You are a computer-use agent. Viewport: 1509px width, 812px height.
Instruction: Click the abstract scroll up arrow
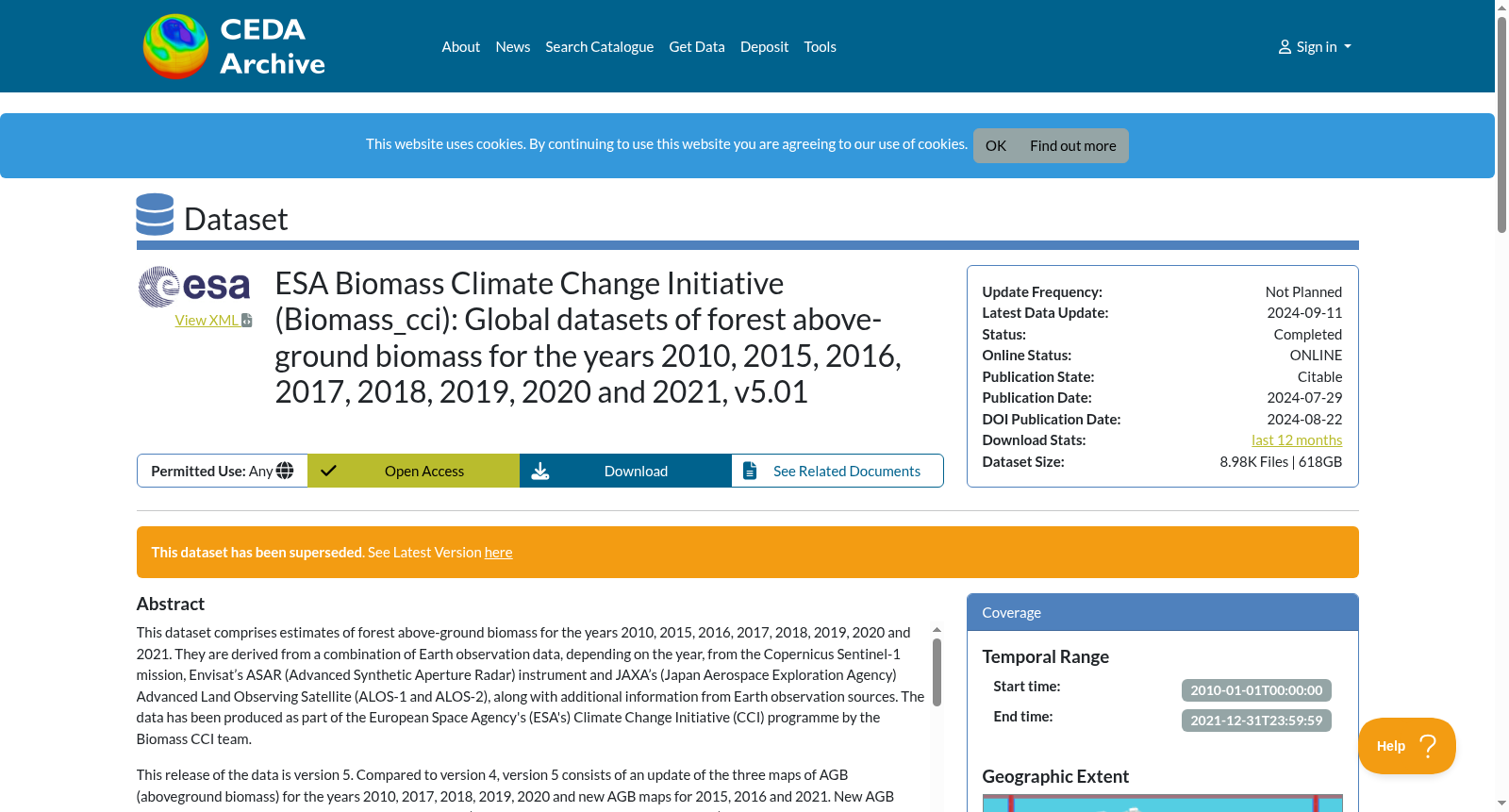click(937, 629)
